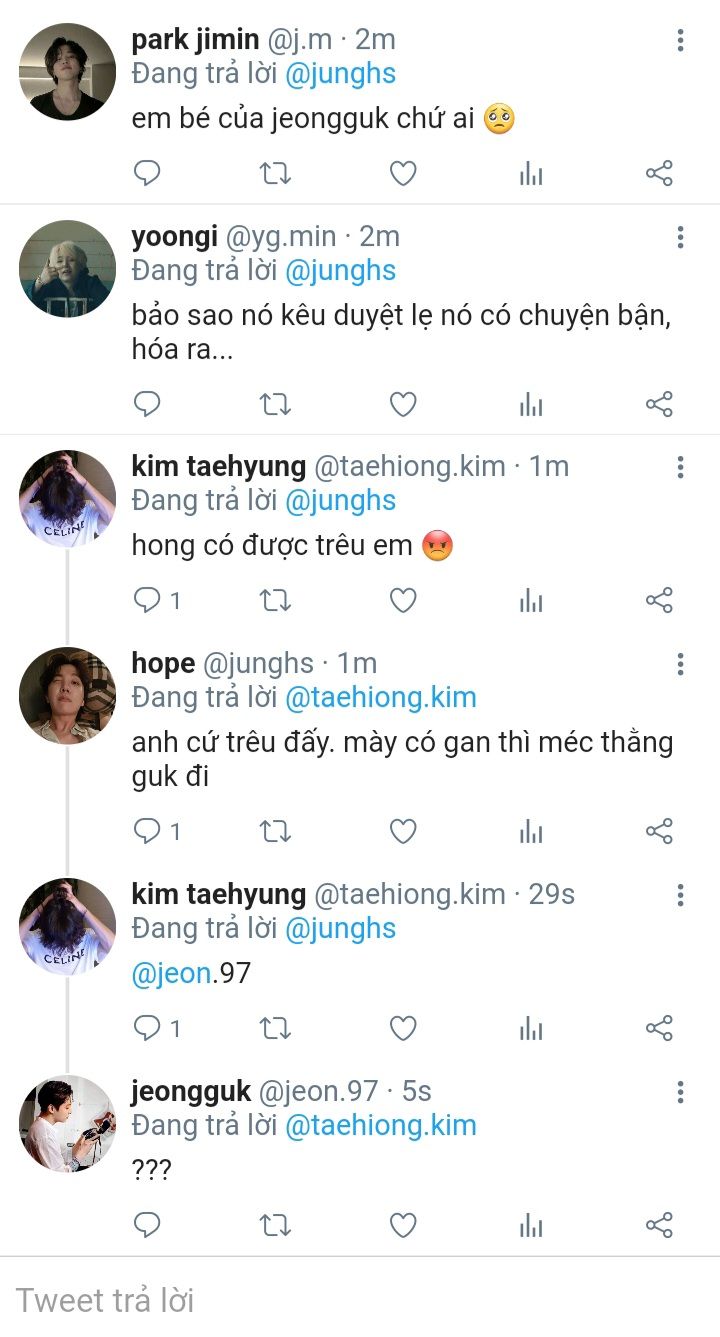Tap the 'Tweet trả lời' reply field
This screenshot has height=1337, width=720.
[x=360, y=1300]
